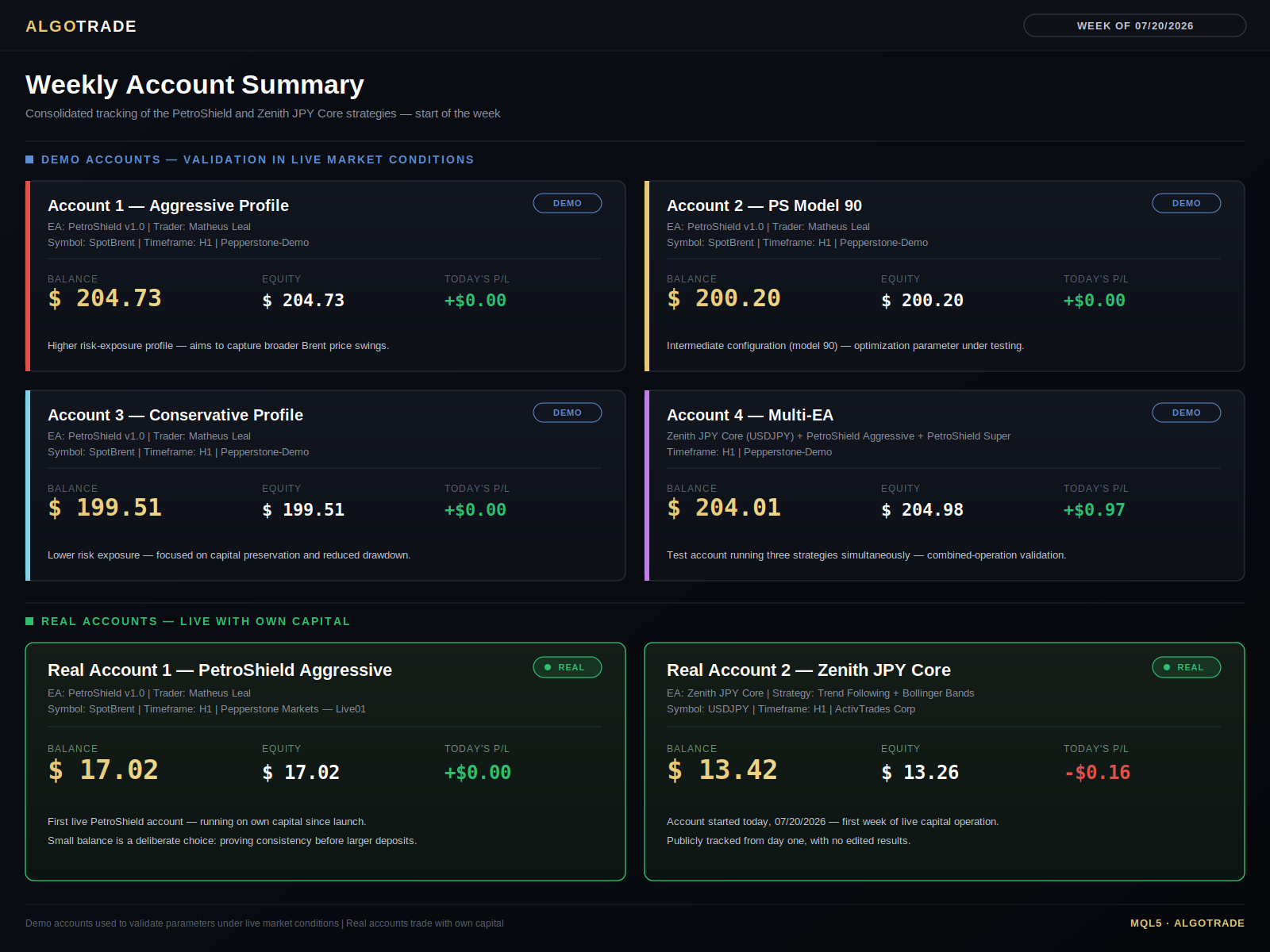Click the ALGOTRADE logo
The height and width of the screenshot is (952, 1270).
click(x=81, y=26)
